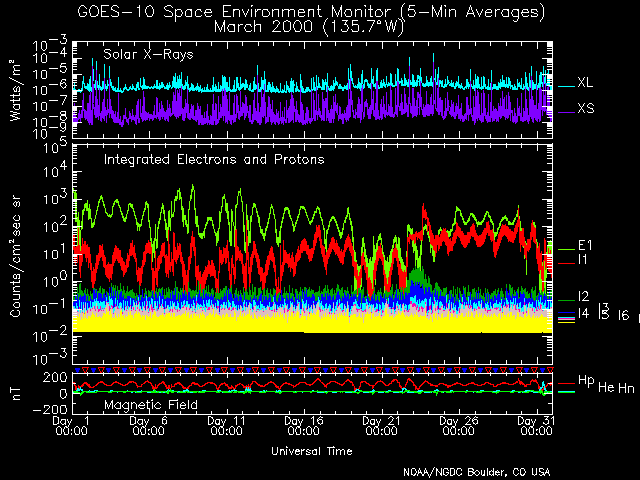The height and width of the screenshot is (480, 640).
Task: Click the I4 legend label
Action: tap(584, 313)
